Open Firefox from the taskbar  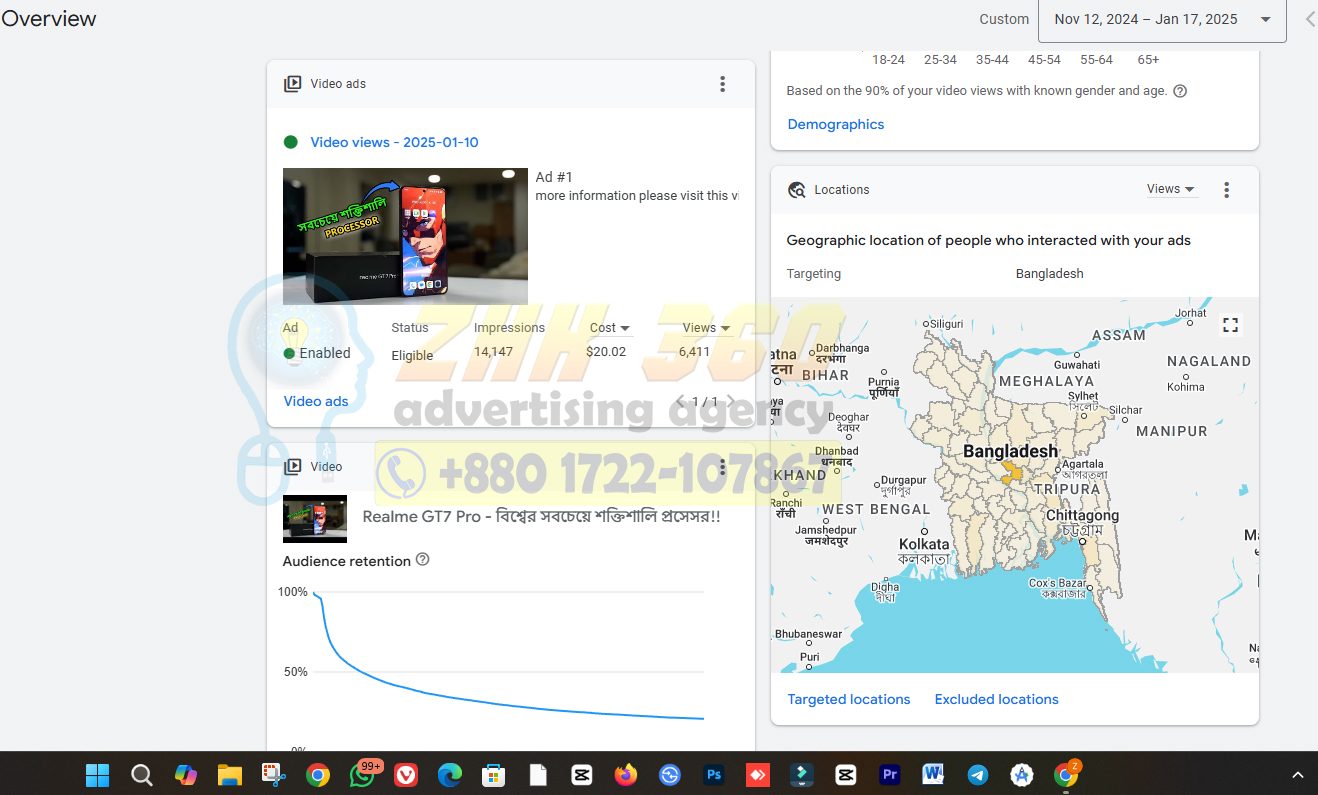[x=626, y=775]
